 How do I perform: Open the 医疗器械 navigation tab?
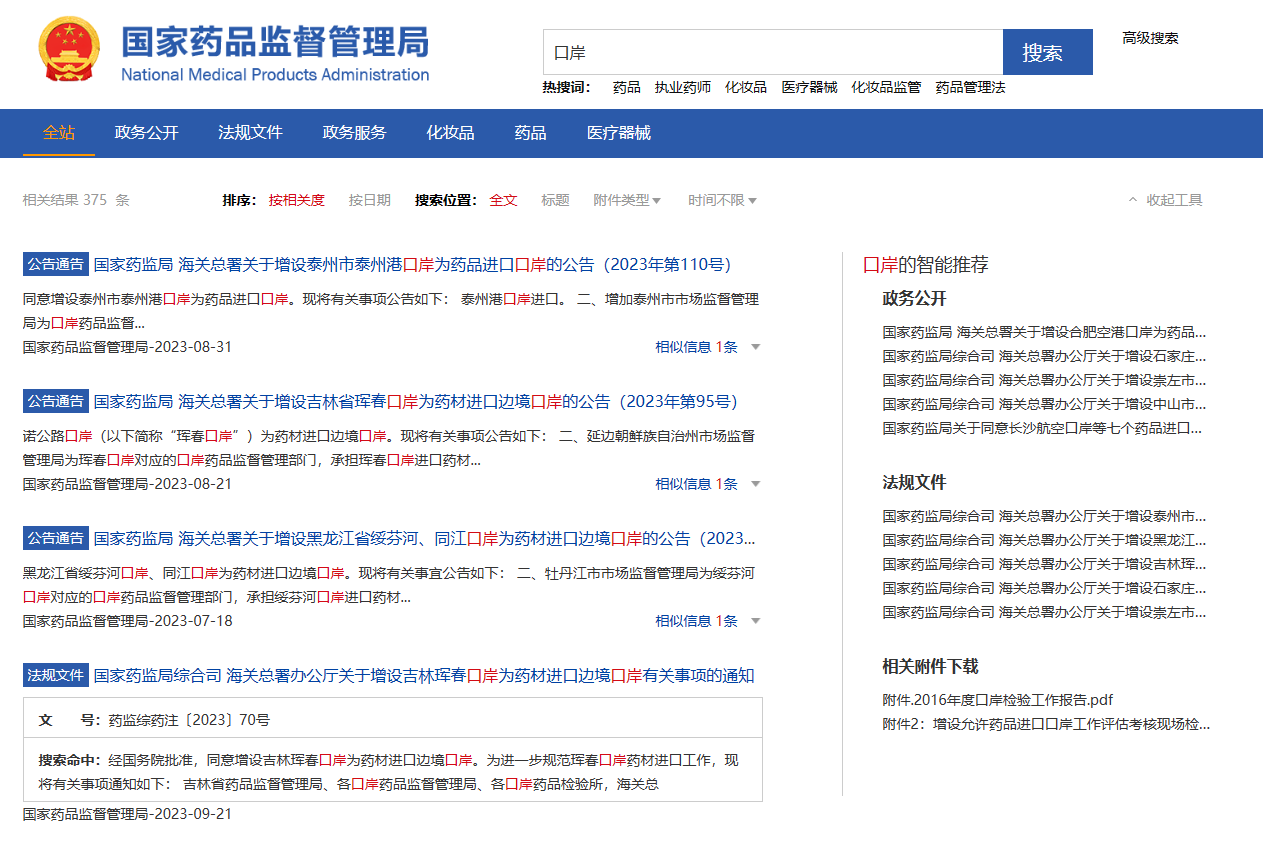[x=618, y=133]
